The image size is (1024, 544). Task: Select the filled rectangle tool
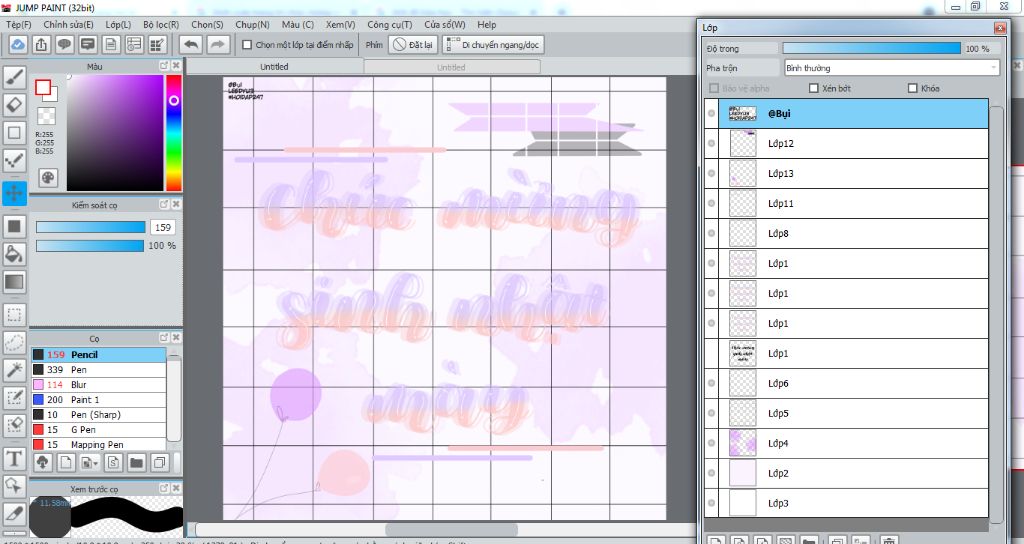(14, 227)
